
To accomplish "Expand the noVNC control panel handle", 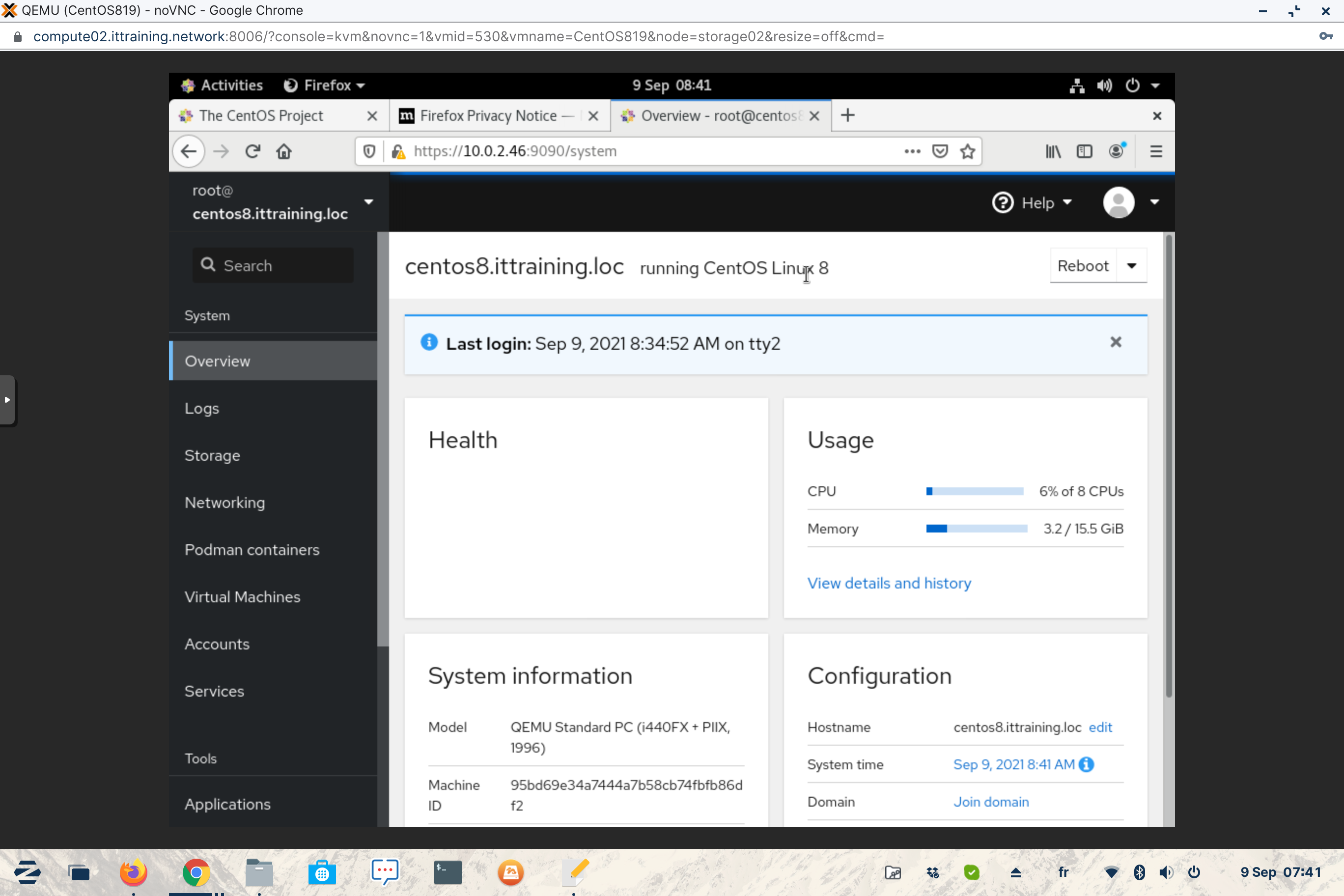I will tap(7, 400).
